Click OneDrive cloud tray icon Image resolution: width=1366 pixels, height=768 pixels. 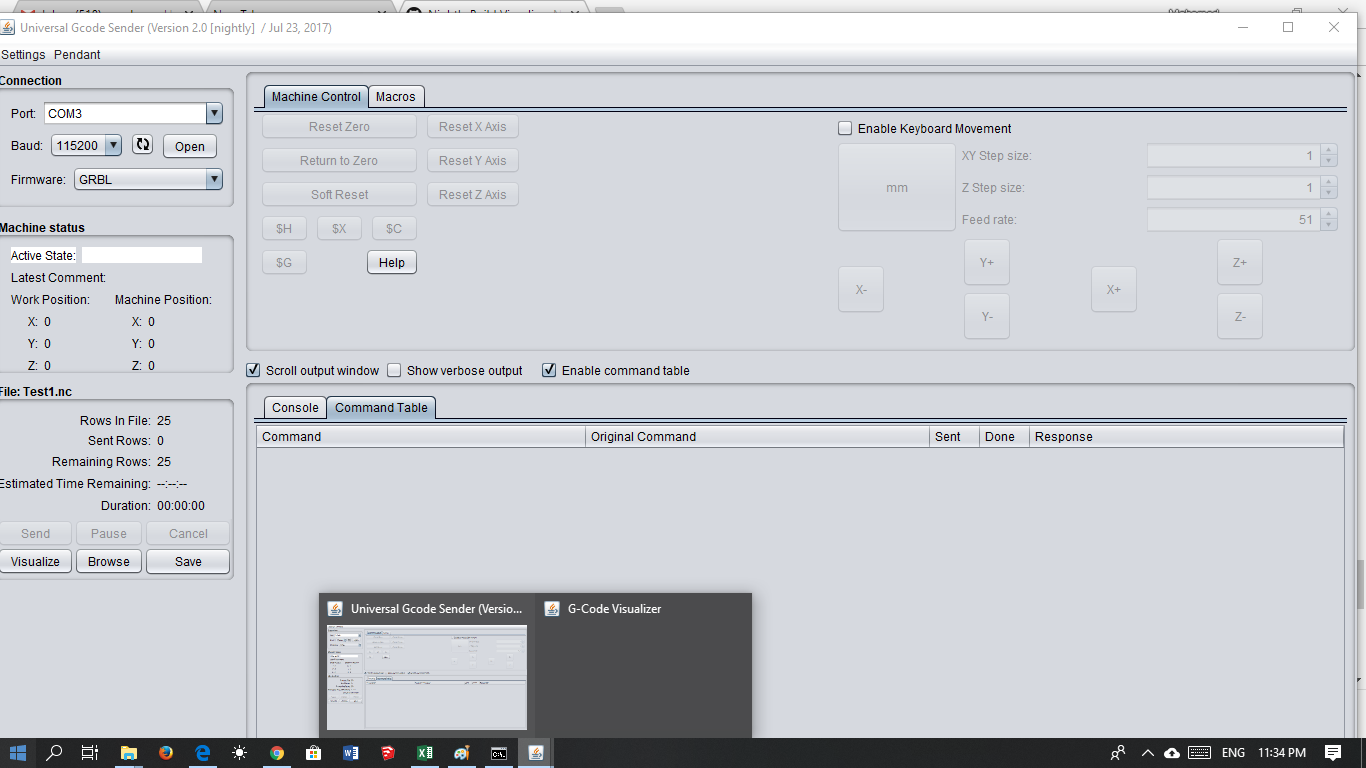(1172, 753)
